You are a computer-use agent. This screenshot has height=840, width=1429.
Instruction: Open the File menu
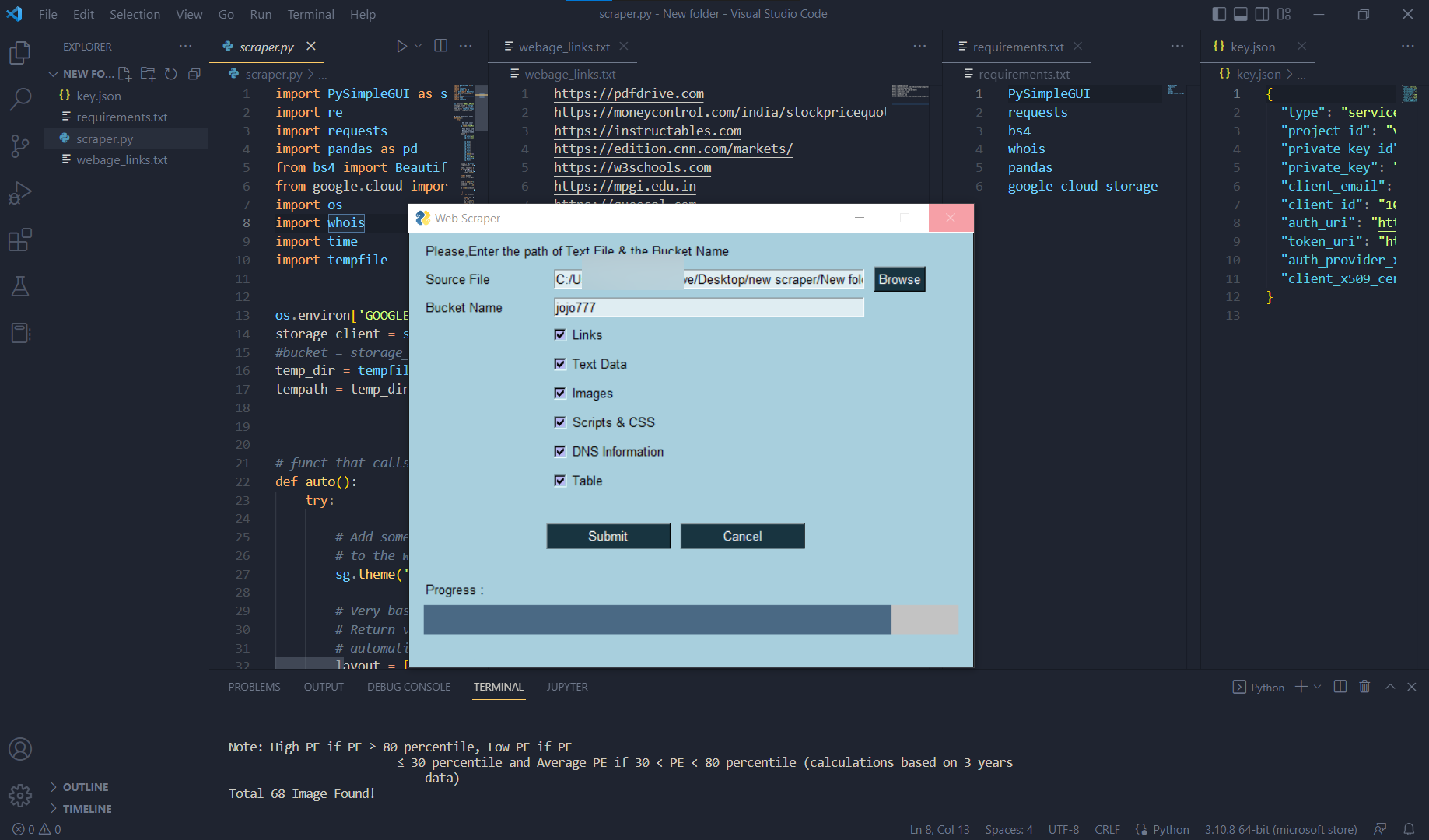point(47,14)
